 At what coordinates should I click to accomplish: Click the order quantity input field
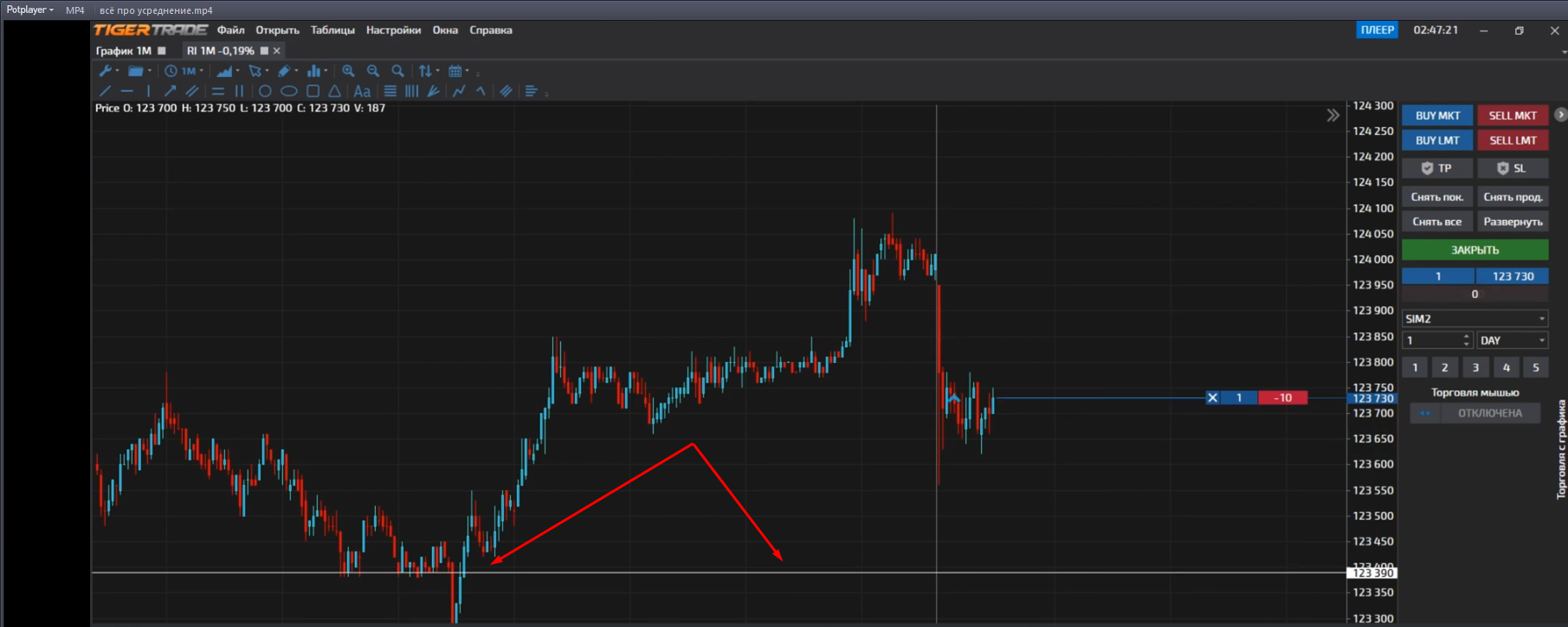click(x=1431, y=340)
